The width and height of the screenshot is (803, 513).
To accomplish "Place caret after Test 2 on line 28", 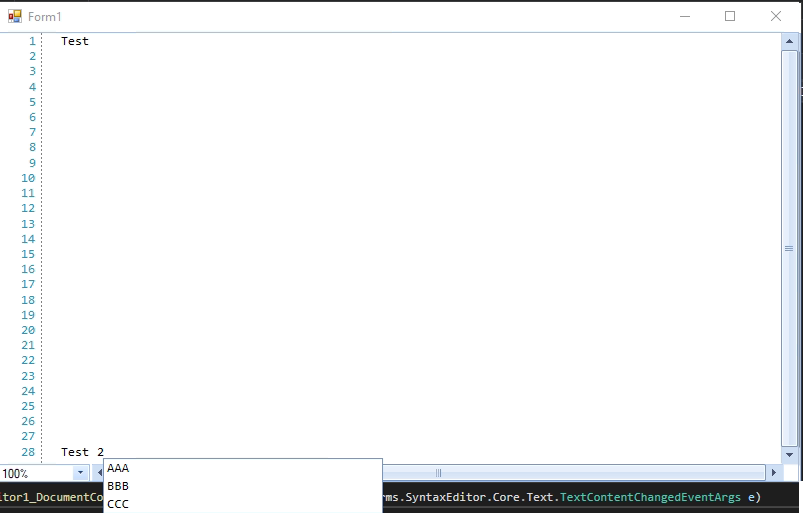I will click(105, 452).
